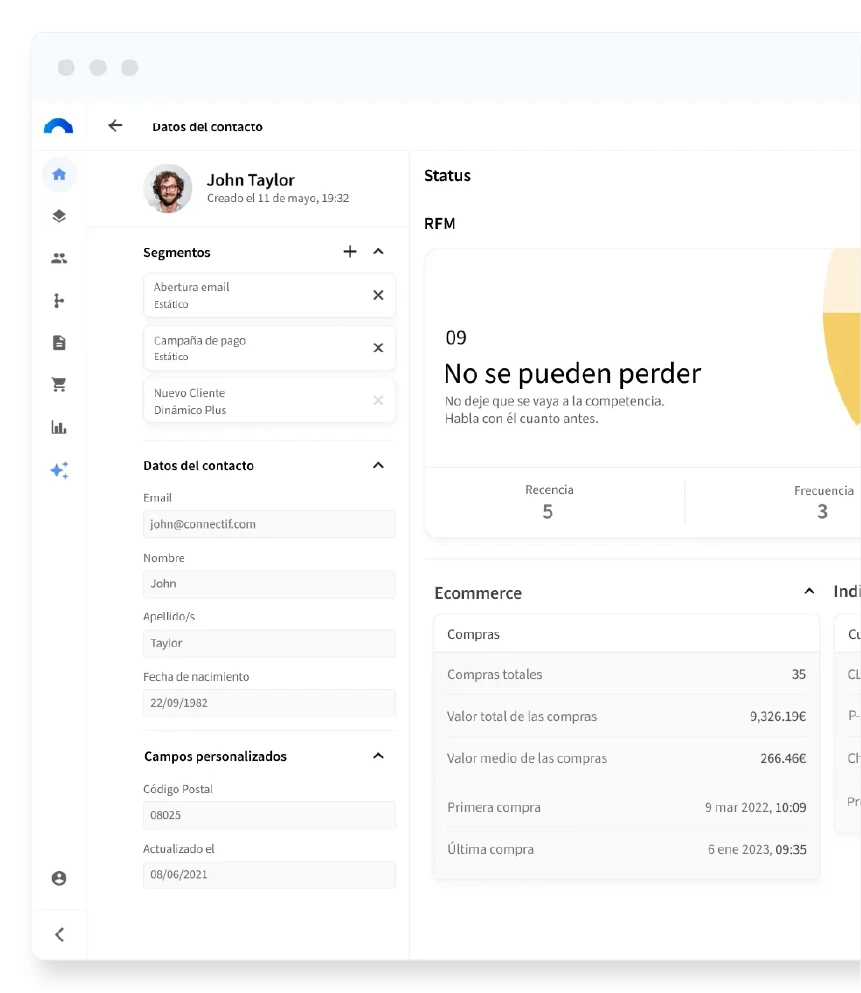Open the contacts people icon

(x=59, y=258)
